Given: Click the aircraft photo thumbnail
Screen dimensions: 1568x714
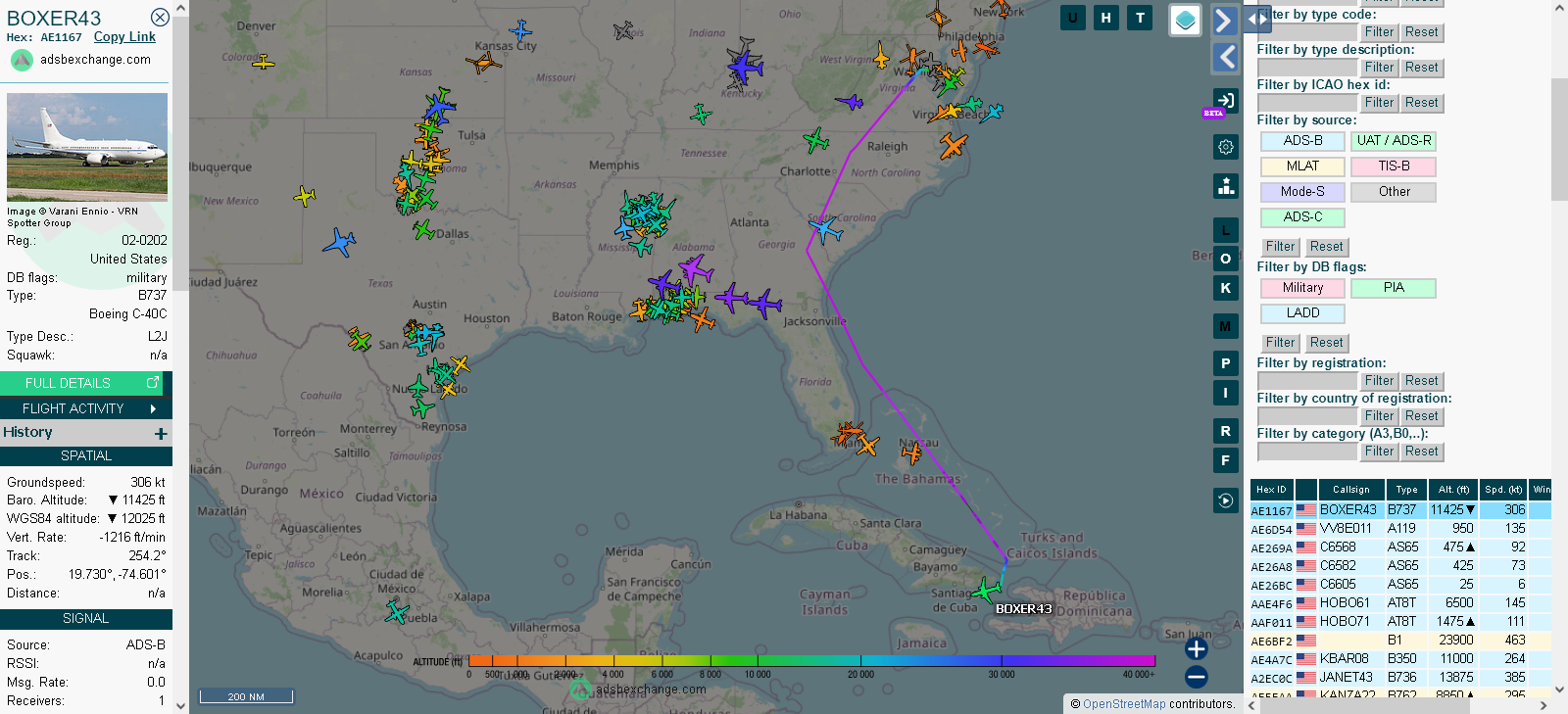Looking at the screenshot, I should point(87,147).
